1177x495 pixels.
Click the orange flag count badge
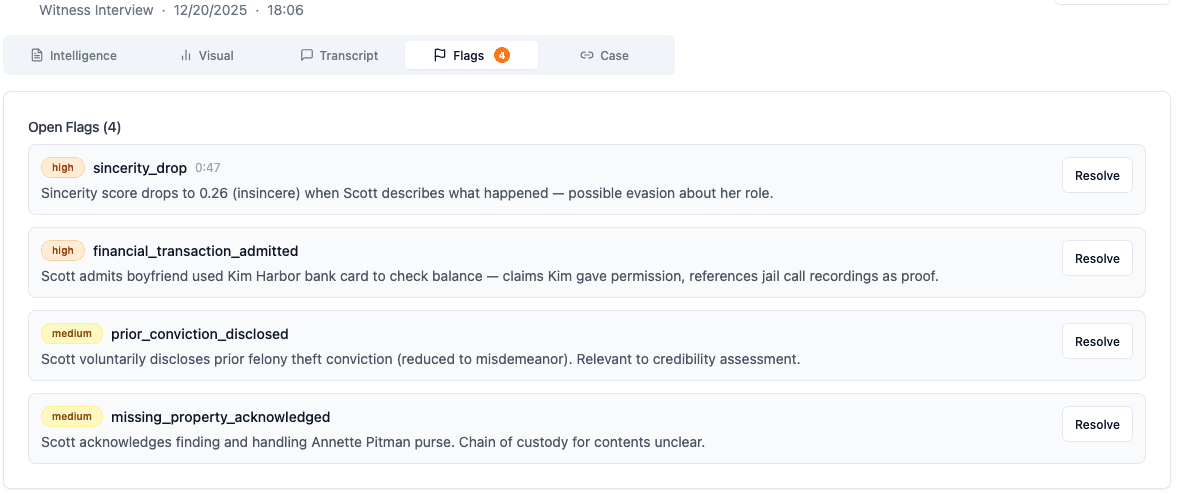pyautogui.click(x=502, y=56)
